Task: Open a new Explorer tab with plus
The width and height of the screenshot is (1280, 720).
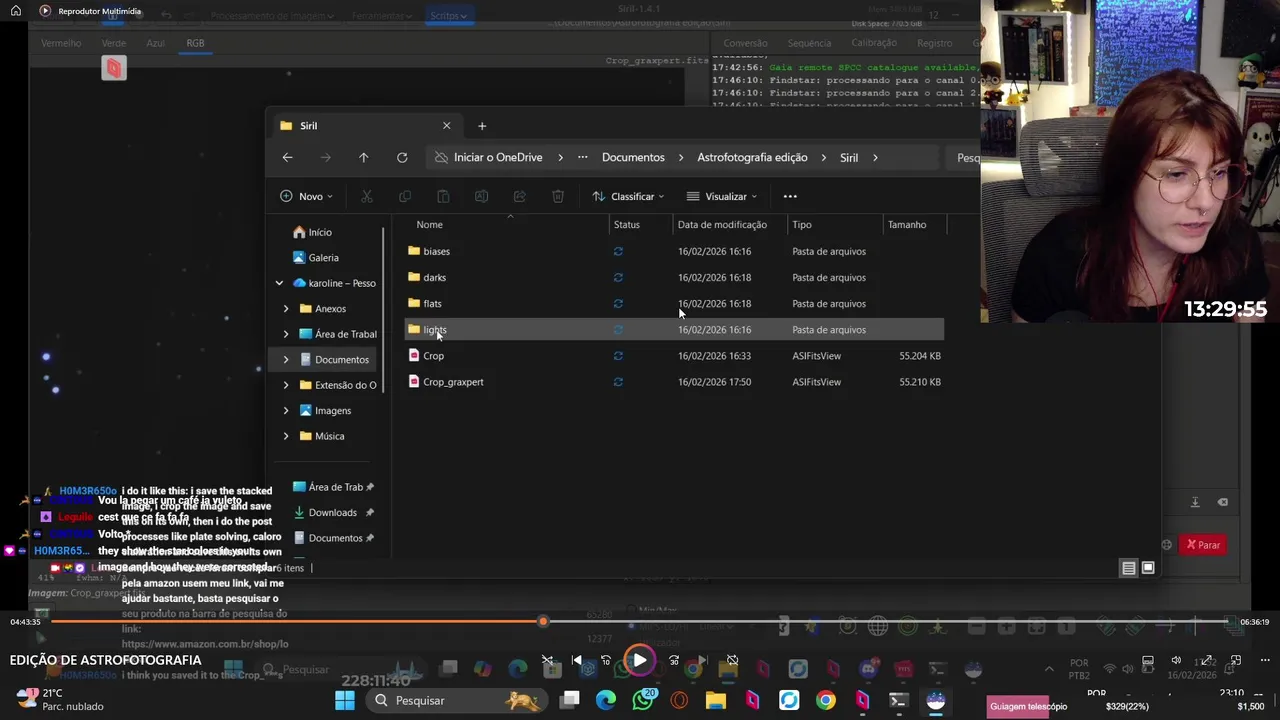Action: click(482, 126)
